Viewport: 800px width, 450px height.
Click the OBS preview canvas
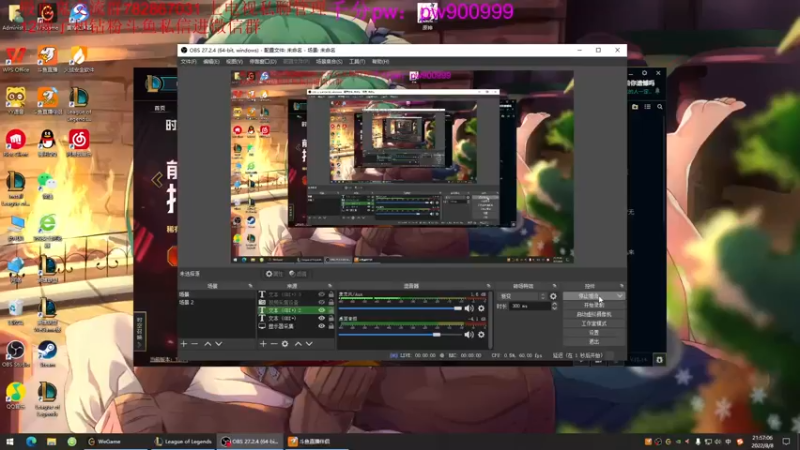click(402, 167)
